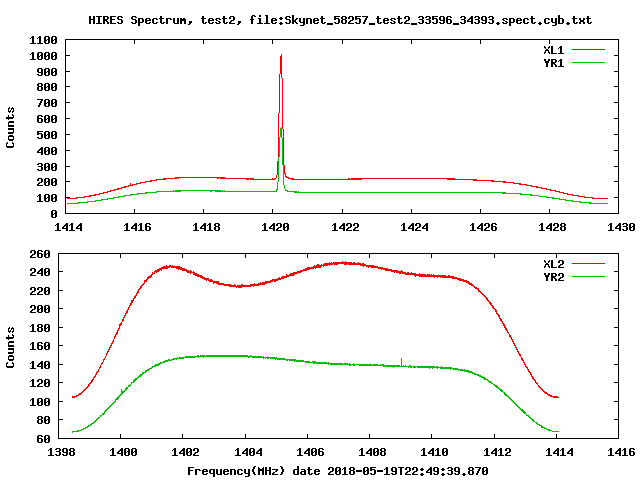The height and width of the screenshot is (480, 640).
Task: Click the Counts label of the XL2/YR2 plot
Action: coord(10,347)
